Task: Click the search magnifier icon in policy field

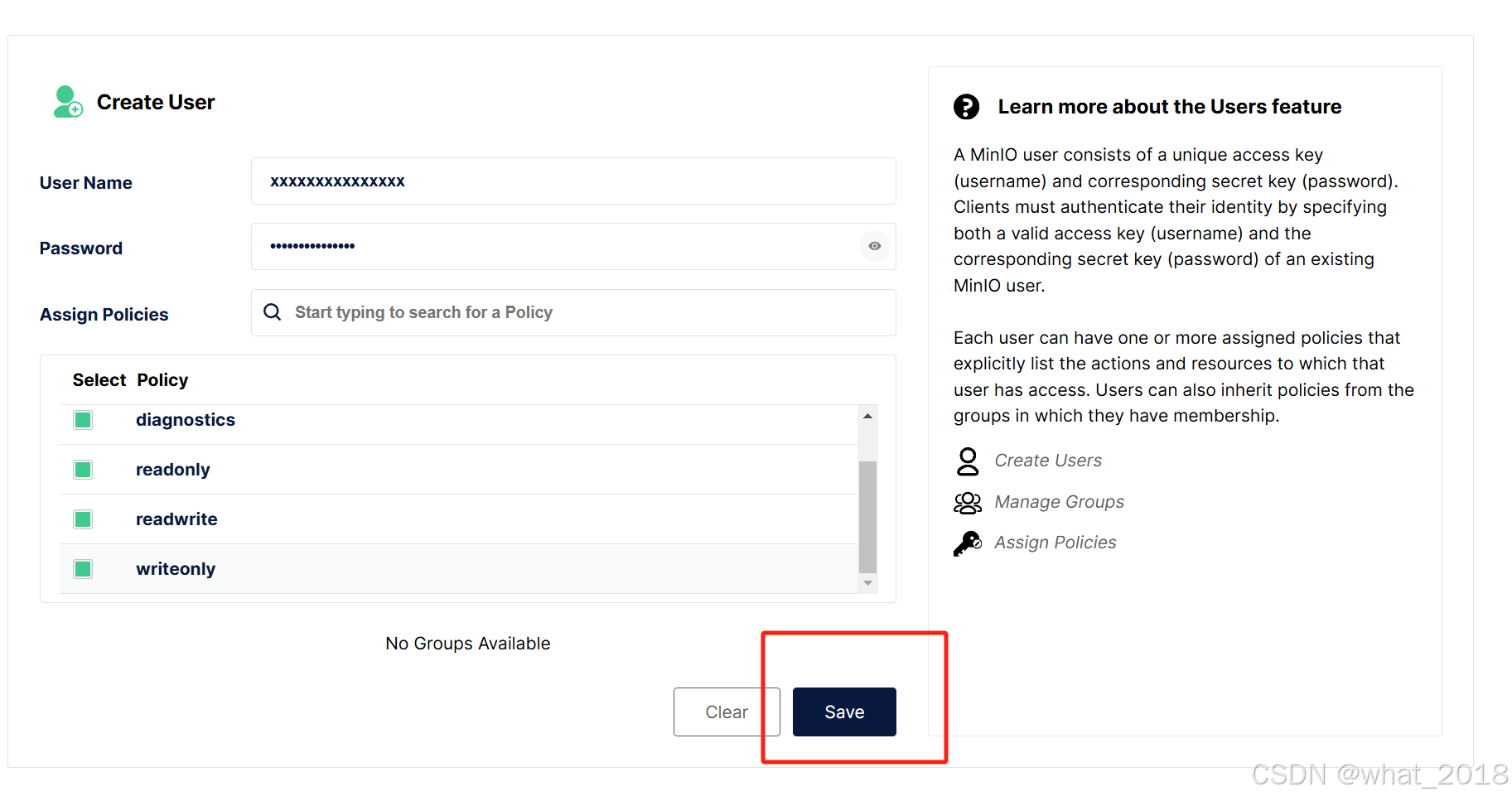Action: point(272,312)
